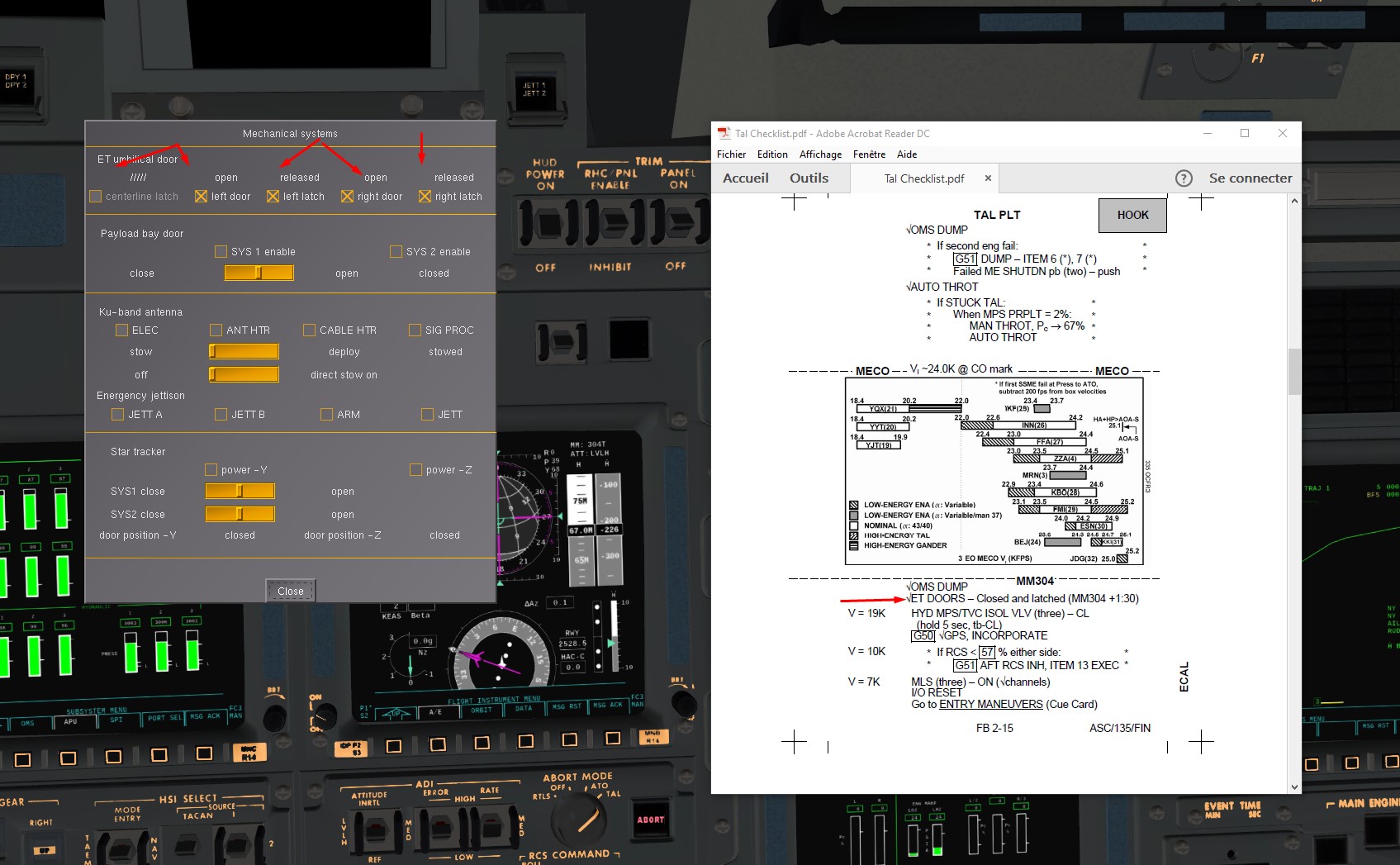Switch to the Accueil tab
The width and height of the screenshot is (1400, 865).
point(746,178)
